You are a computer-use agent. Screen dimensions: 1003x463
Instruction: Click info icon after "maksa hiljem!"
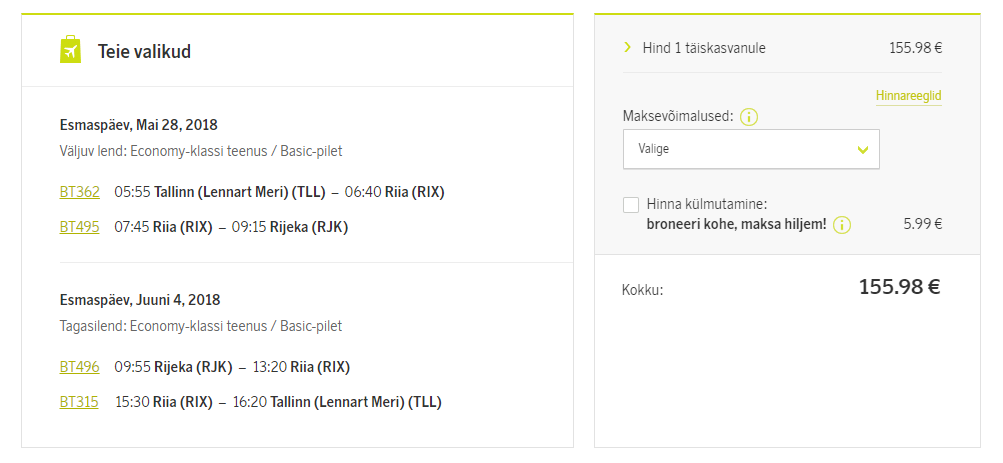pos(842,224)
